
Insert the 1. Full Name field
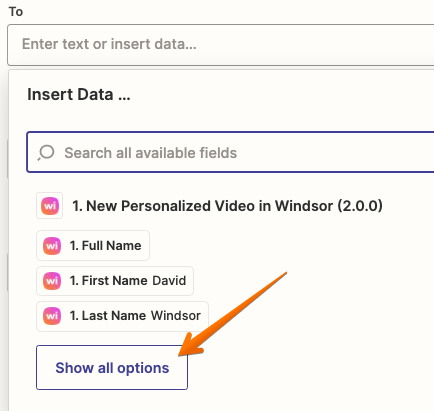click(93, 246)
